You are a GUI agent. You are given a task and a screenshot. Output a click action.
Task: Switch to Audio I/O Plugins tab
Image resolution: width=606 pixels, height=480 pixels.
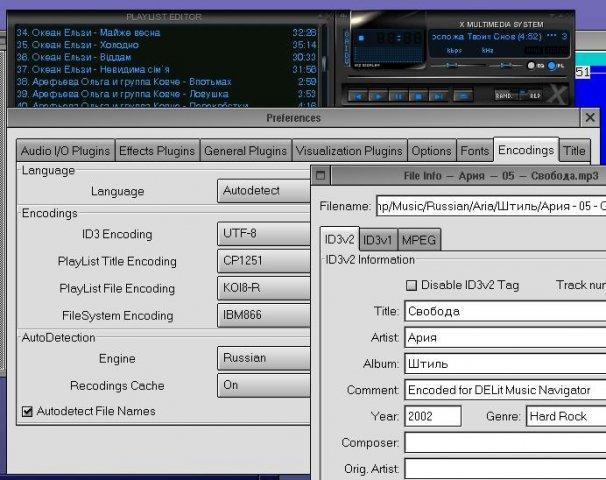(x=65, y=151)
